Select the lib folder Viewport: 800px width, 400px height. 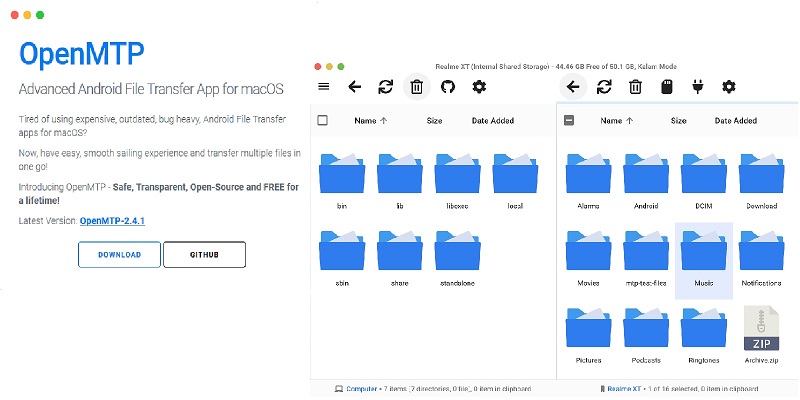[x=399, y=181]
